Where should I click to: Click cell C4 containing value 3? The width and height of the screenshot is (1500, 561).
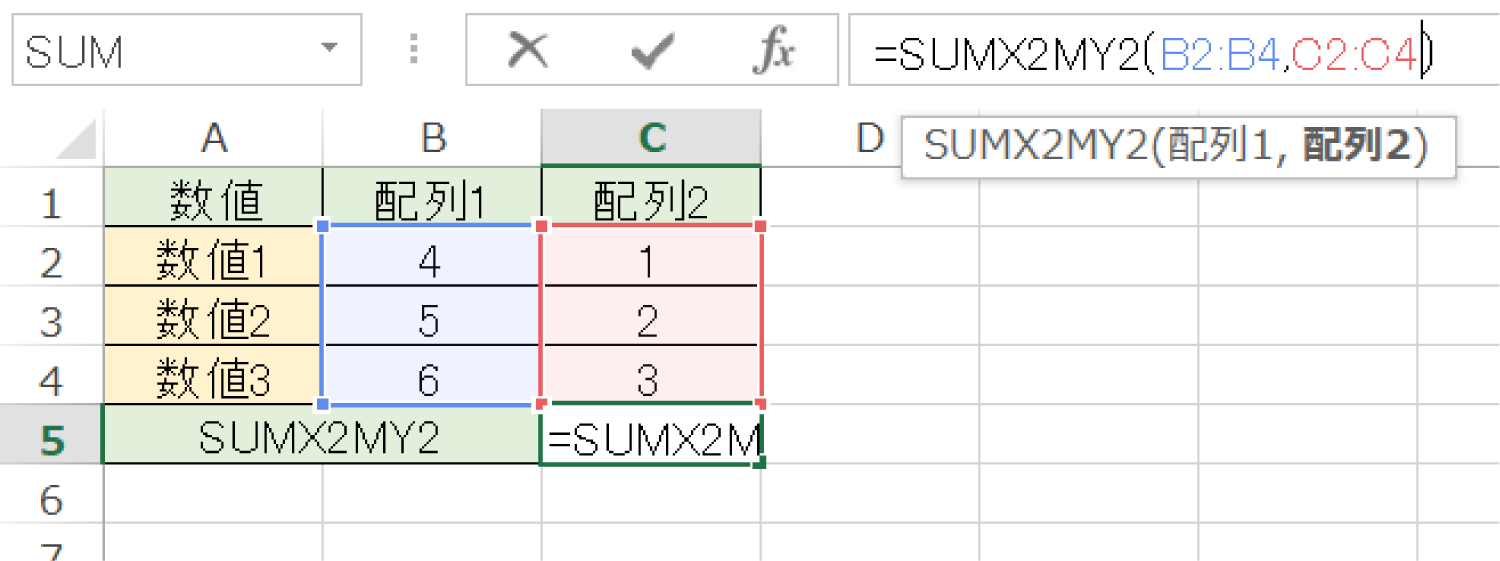point(651,380)
